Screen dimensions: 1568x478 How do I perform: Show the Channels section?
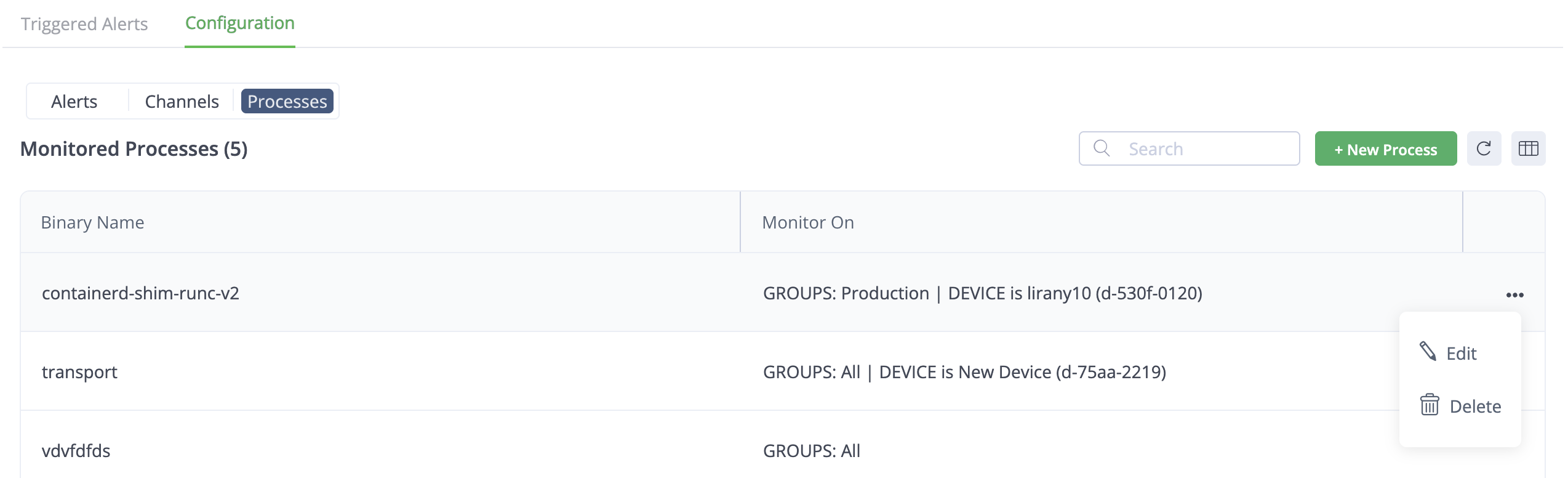tap(182, 102)
